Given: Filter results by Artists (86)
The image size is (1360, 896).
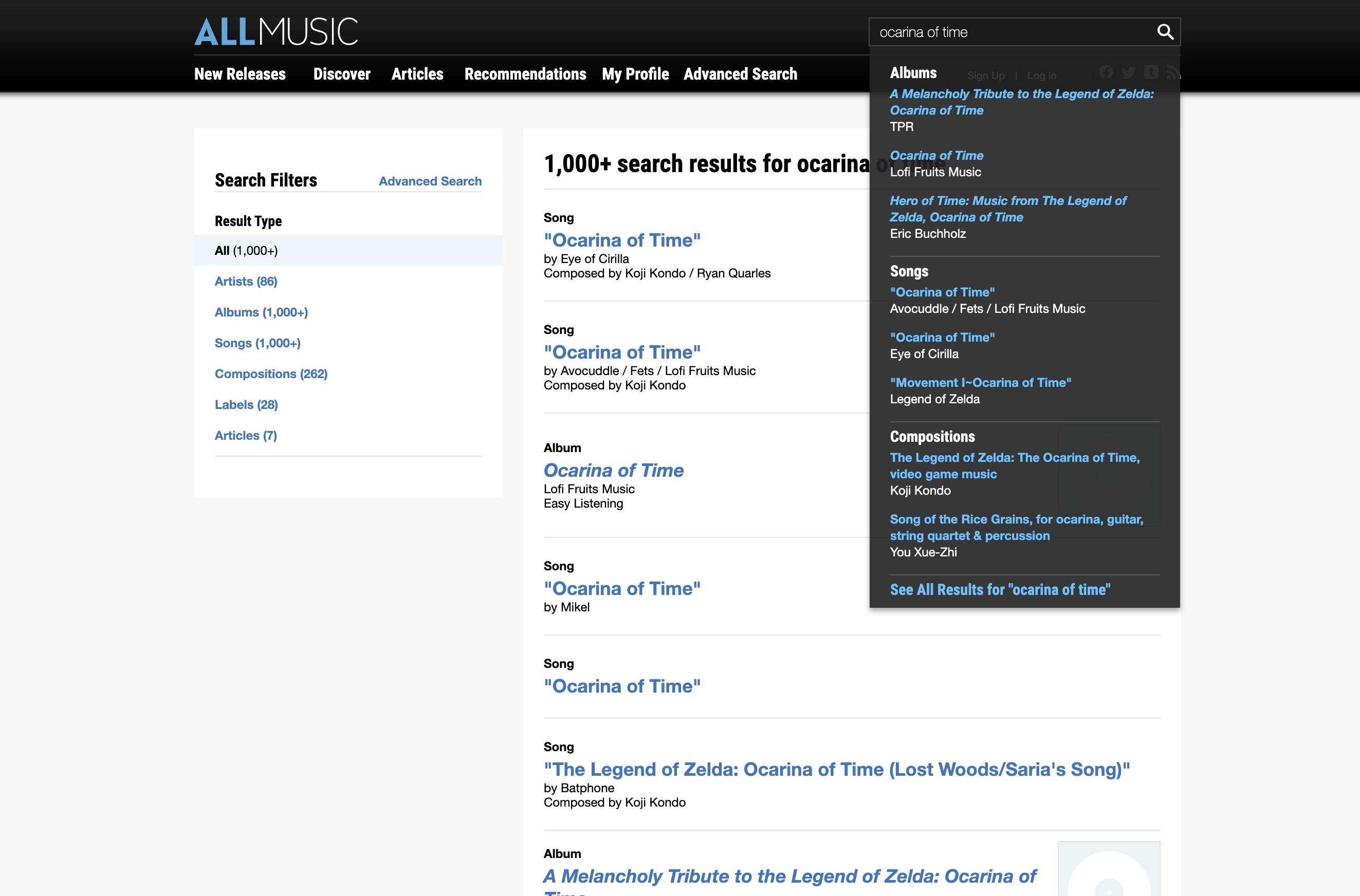Looking at the screenshot, I should 246,281.
